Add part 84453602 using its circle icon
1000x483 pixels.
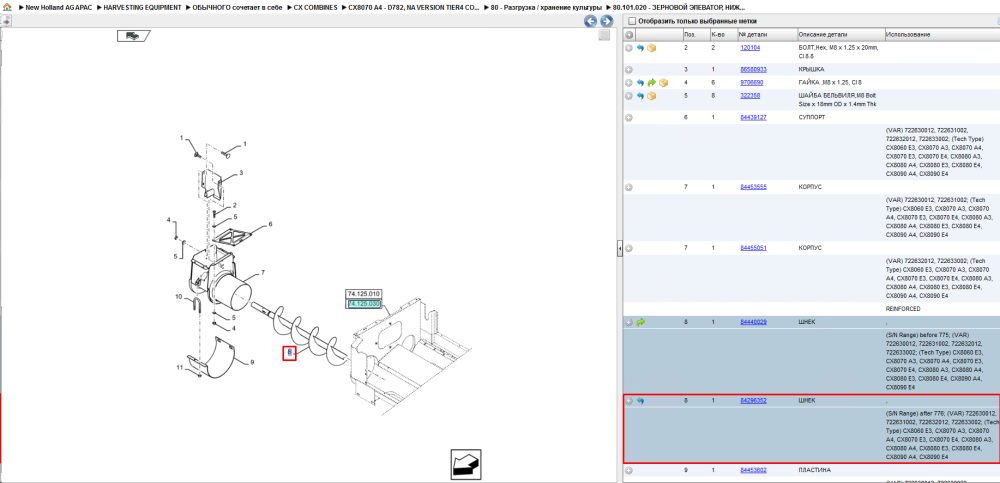629,471
